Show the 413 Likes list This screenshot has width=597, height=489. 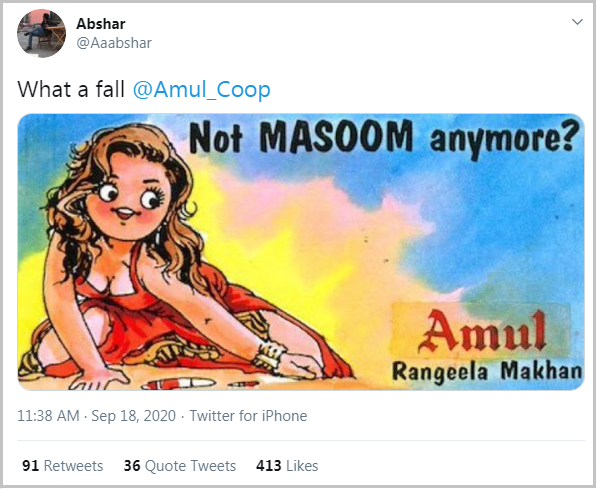pos(287,466)
